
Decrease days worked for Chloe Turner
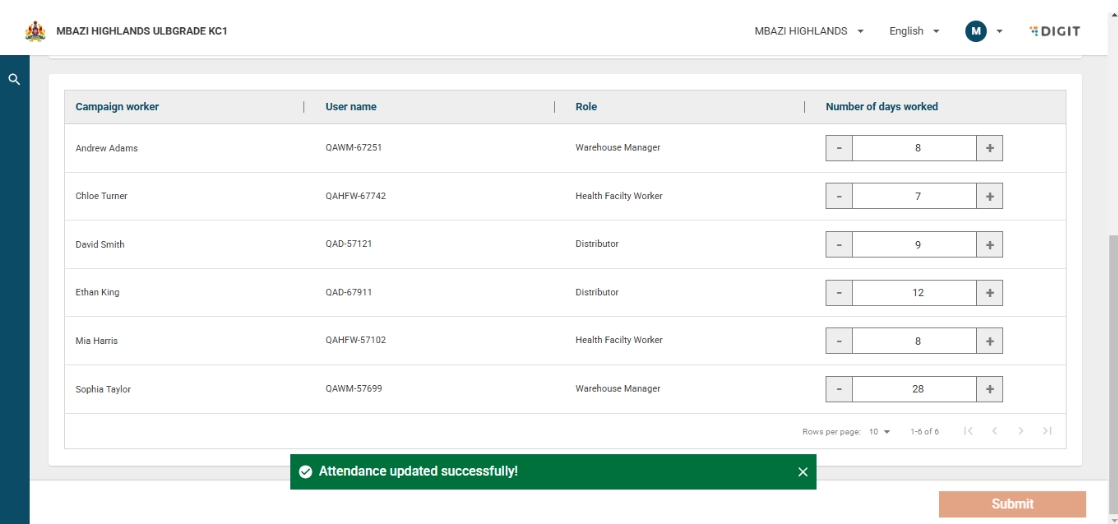tap(839, 196)
